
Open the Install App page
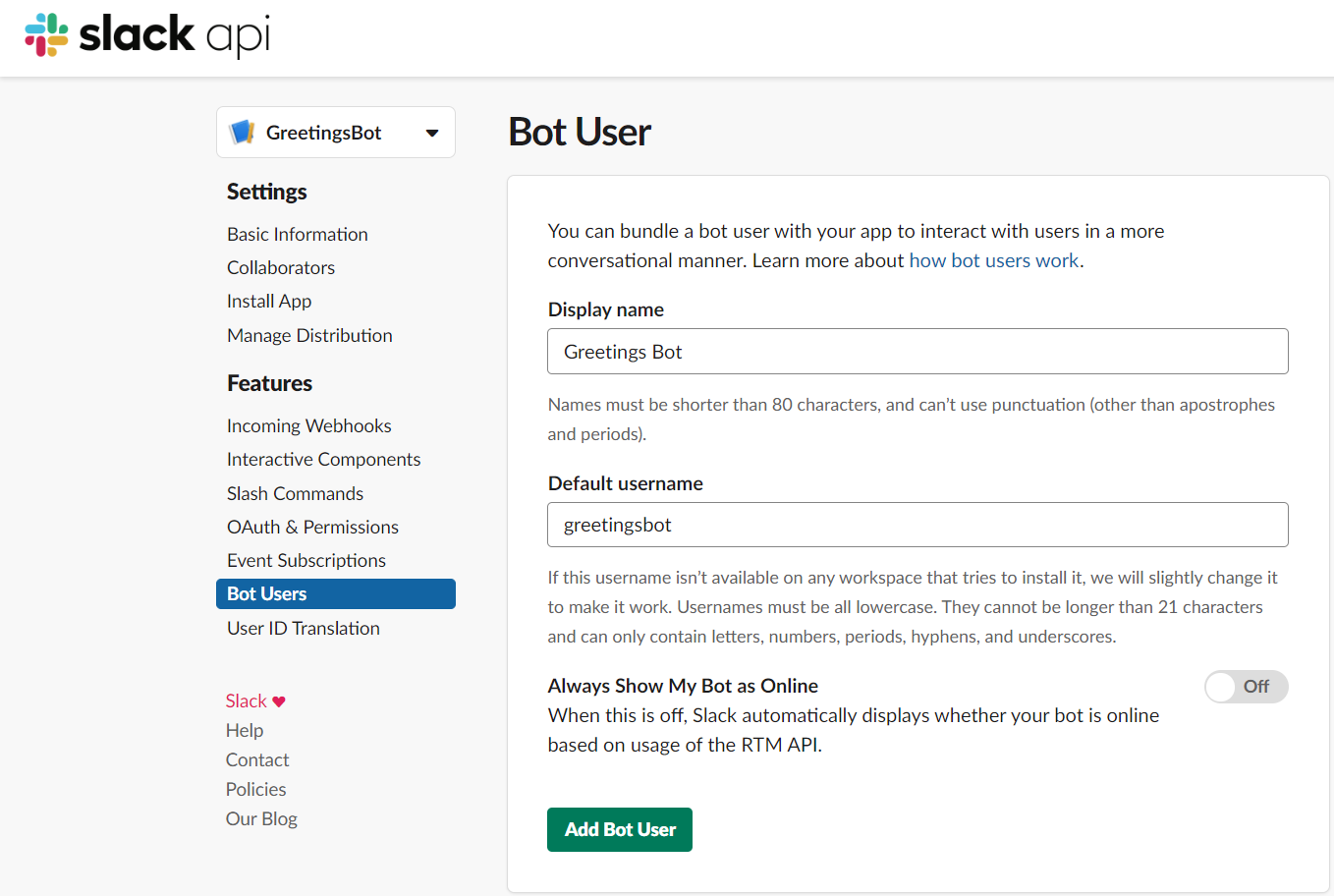(269, 301)
